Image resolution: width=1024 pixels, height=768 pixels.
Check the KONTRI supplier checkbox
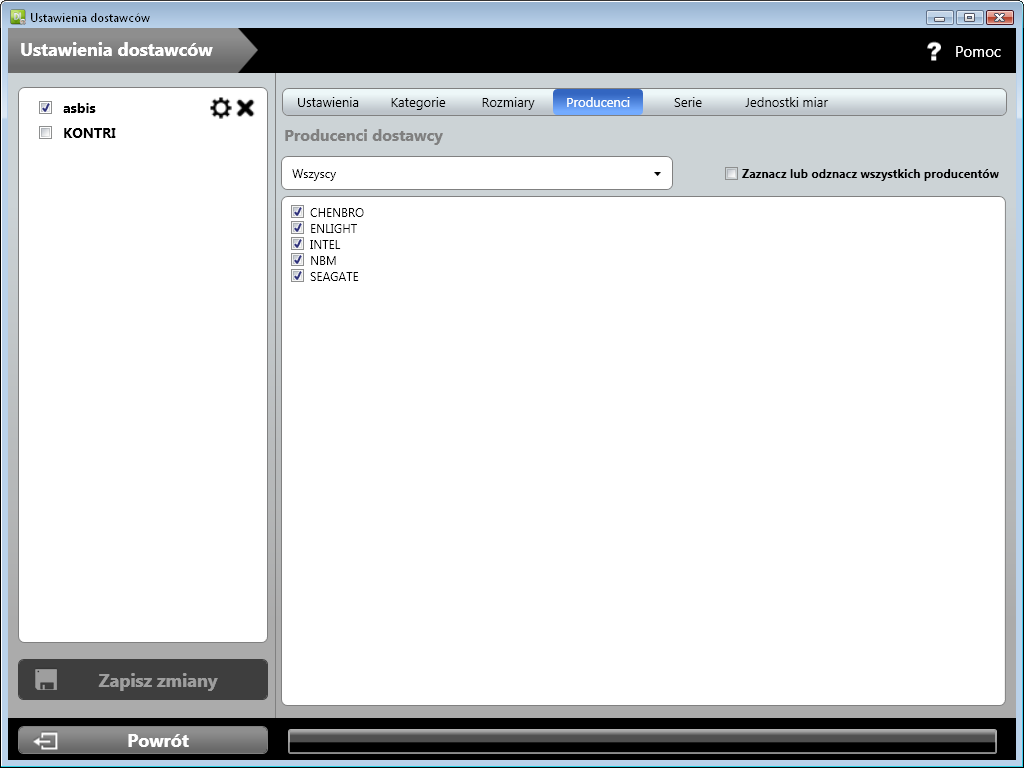pos(45,133)
